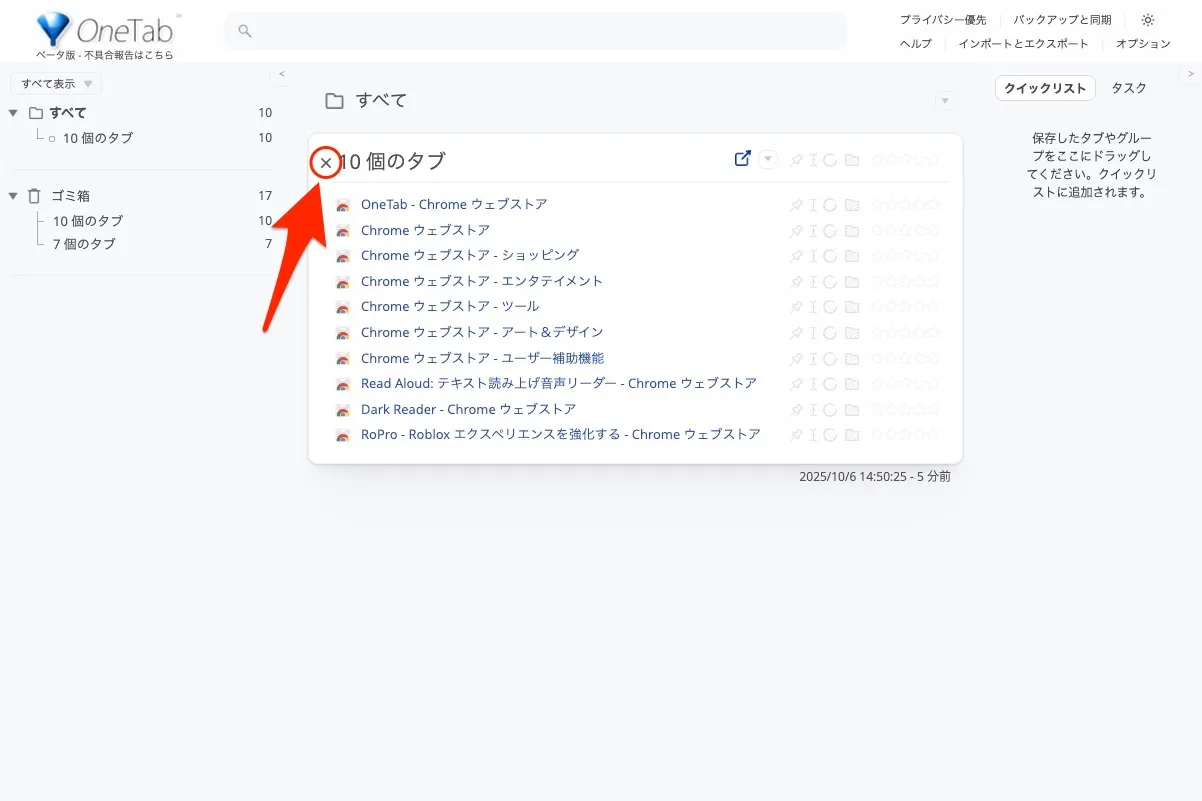Viewport: 1202px width, 801px height.
Task: Open the インポートとエクスポート menu link
Action: (x=1023, y=44)
